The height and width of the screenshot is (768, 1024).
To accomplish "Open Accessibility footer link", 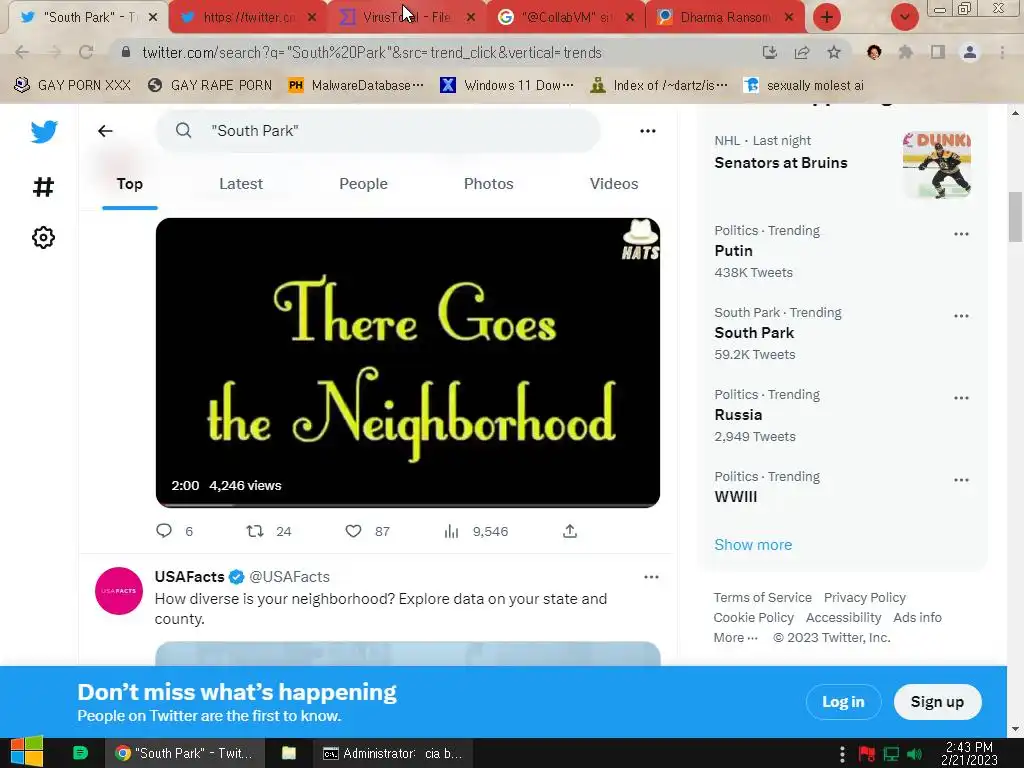I will [843, 617].
